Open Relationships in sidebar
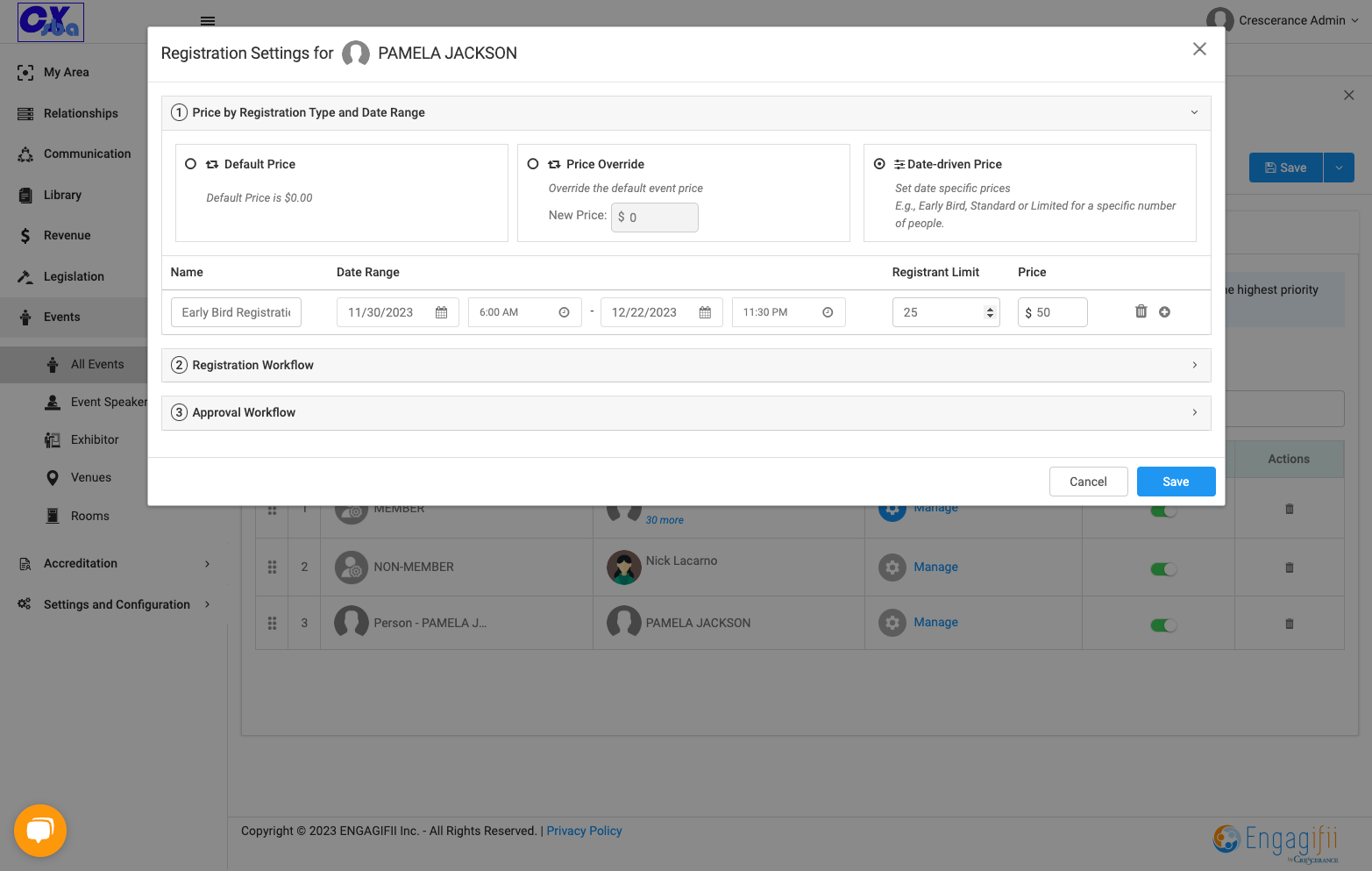 tap(81, 113)
